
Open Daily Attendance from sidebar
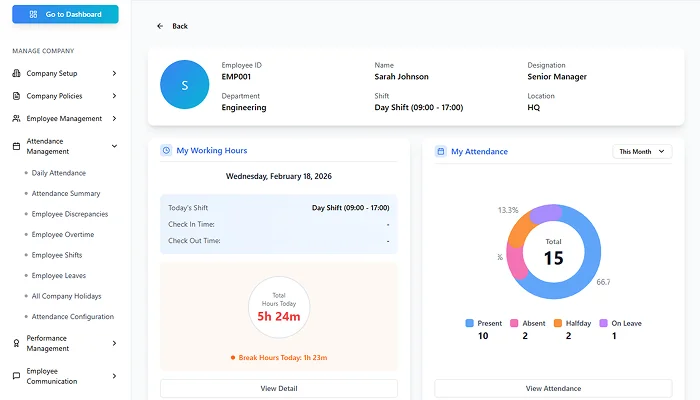tap(59, 173)
